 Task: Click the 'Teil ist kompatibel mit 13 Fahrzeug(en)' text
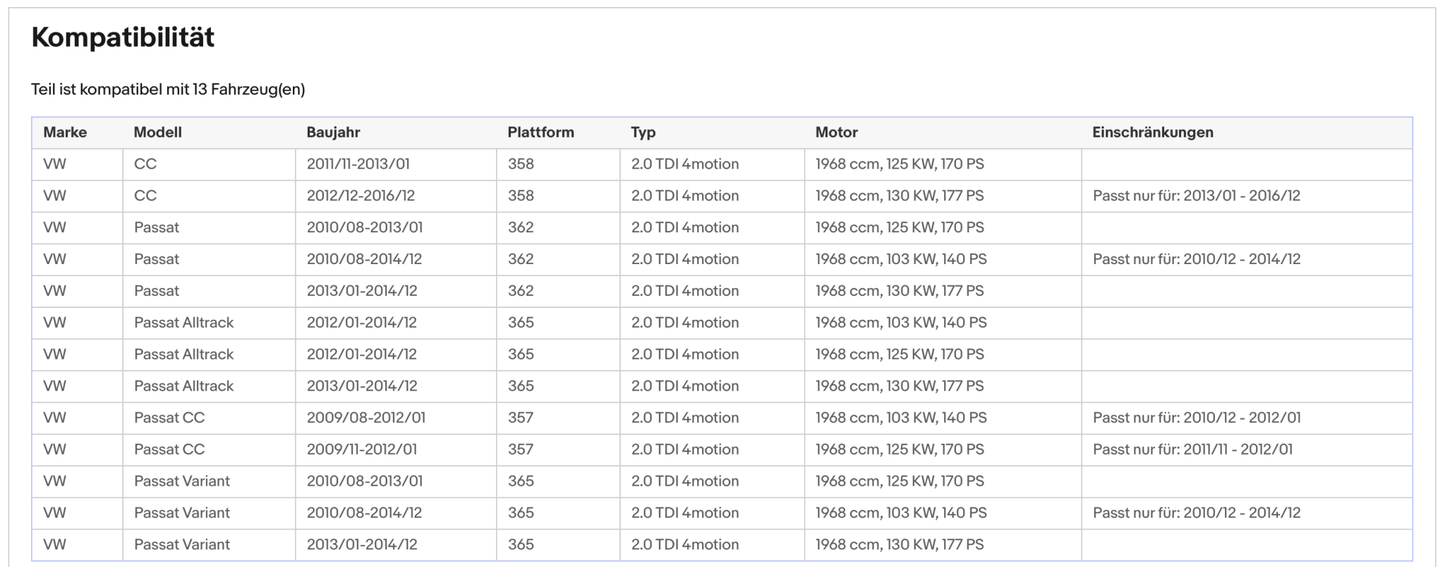(x=168, y=89)
